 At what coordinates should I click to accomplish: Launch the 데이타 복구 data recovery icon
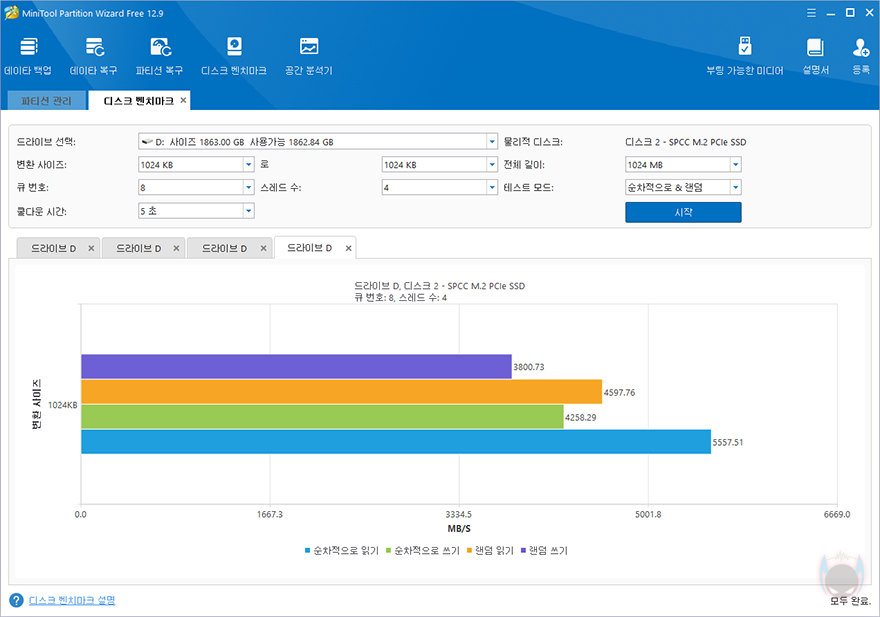[x=94, y=56]
